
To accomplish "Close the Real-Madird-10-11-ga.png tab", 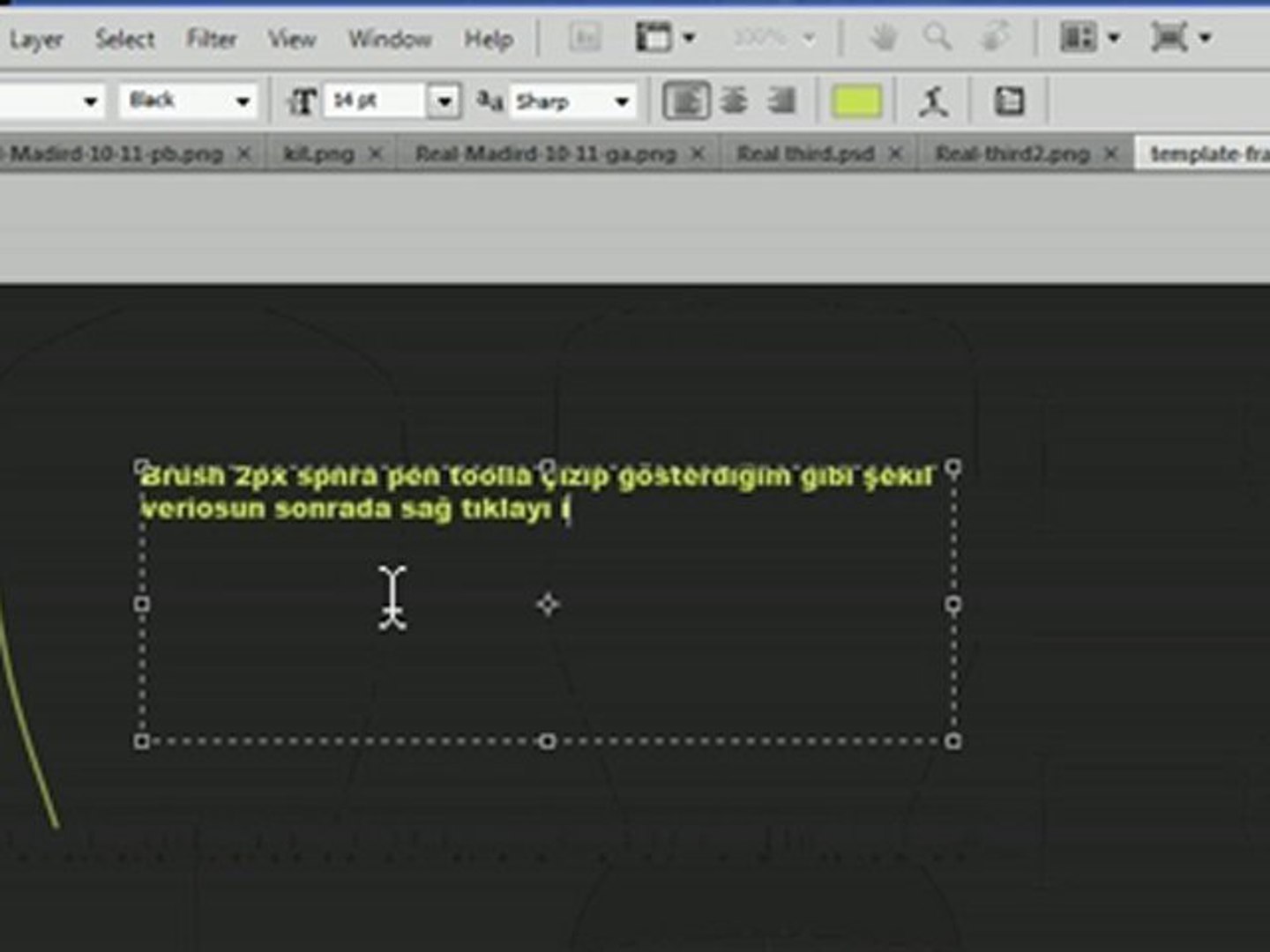I will tap(698, 154).
